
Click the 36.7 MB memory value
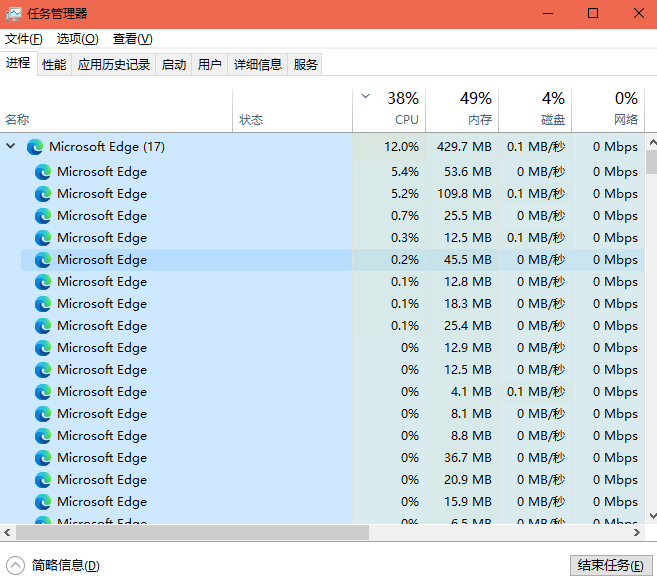pyautogui.click(x=468, y=458)
